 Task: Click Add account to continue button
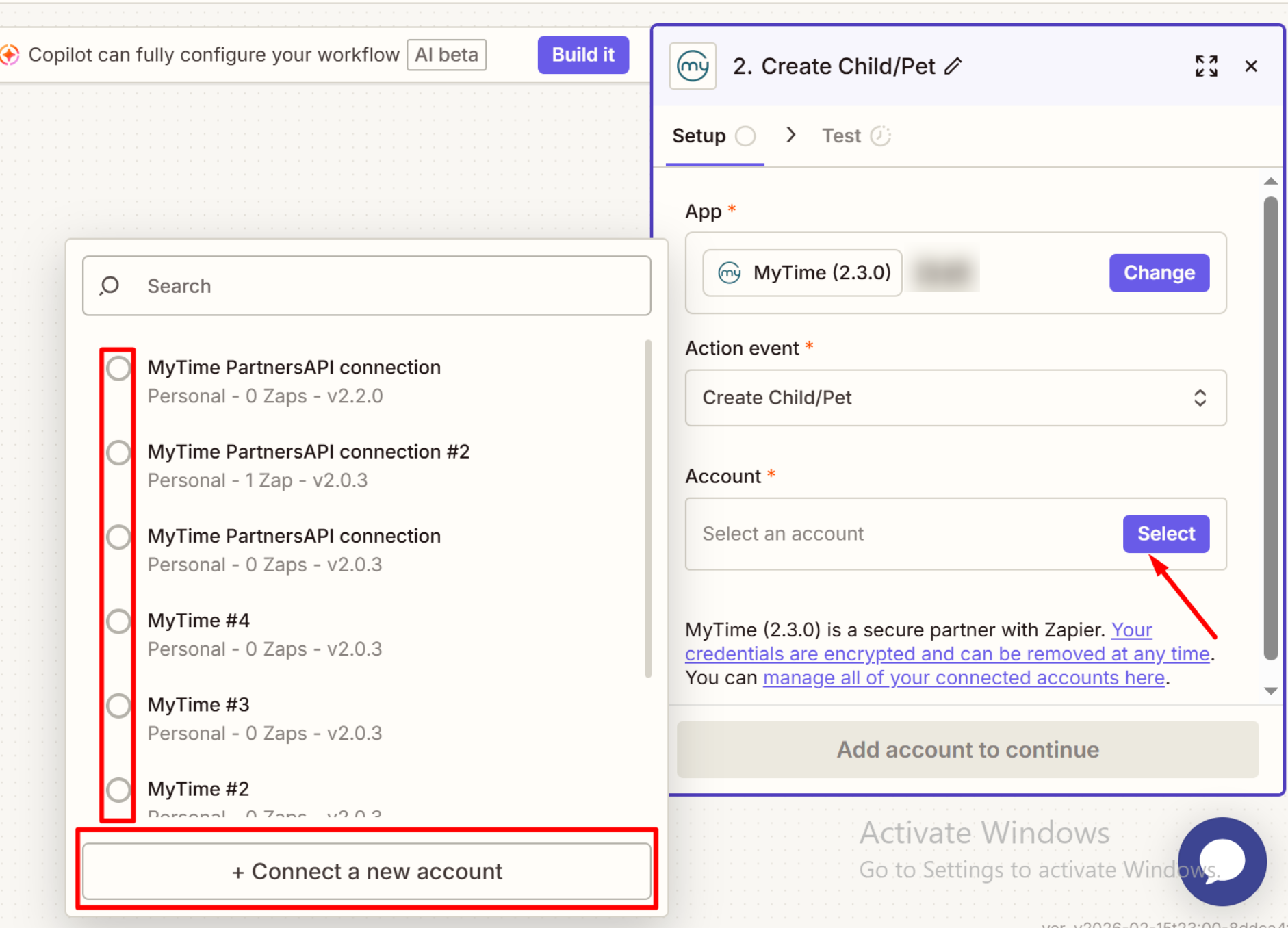968,750
